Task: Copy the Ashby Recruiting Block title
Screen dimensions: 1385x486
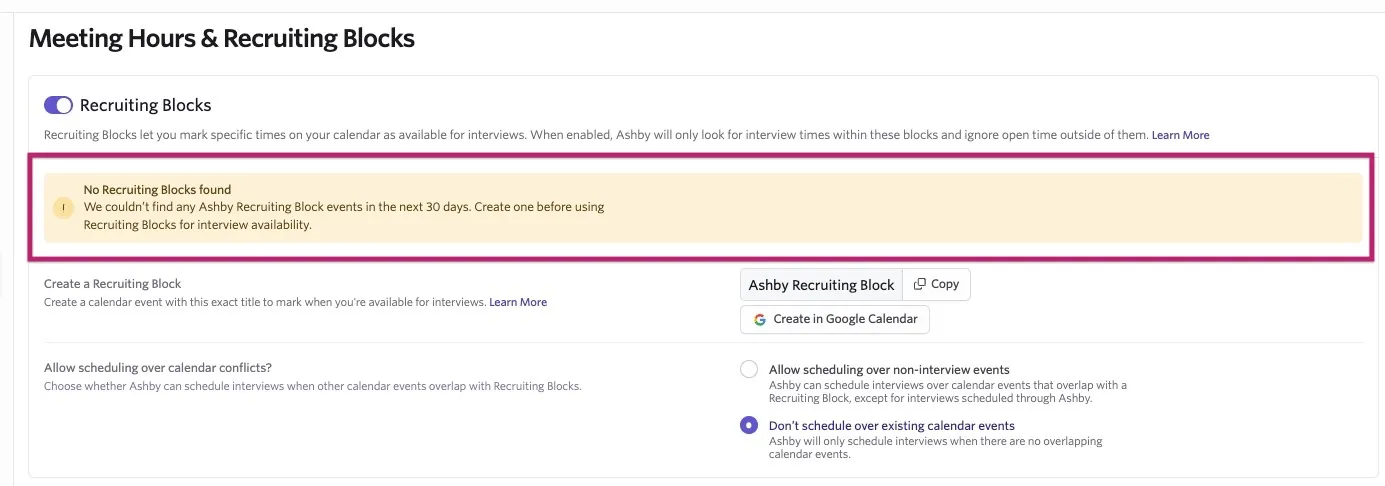Action: click(936, 284)
